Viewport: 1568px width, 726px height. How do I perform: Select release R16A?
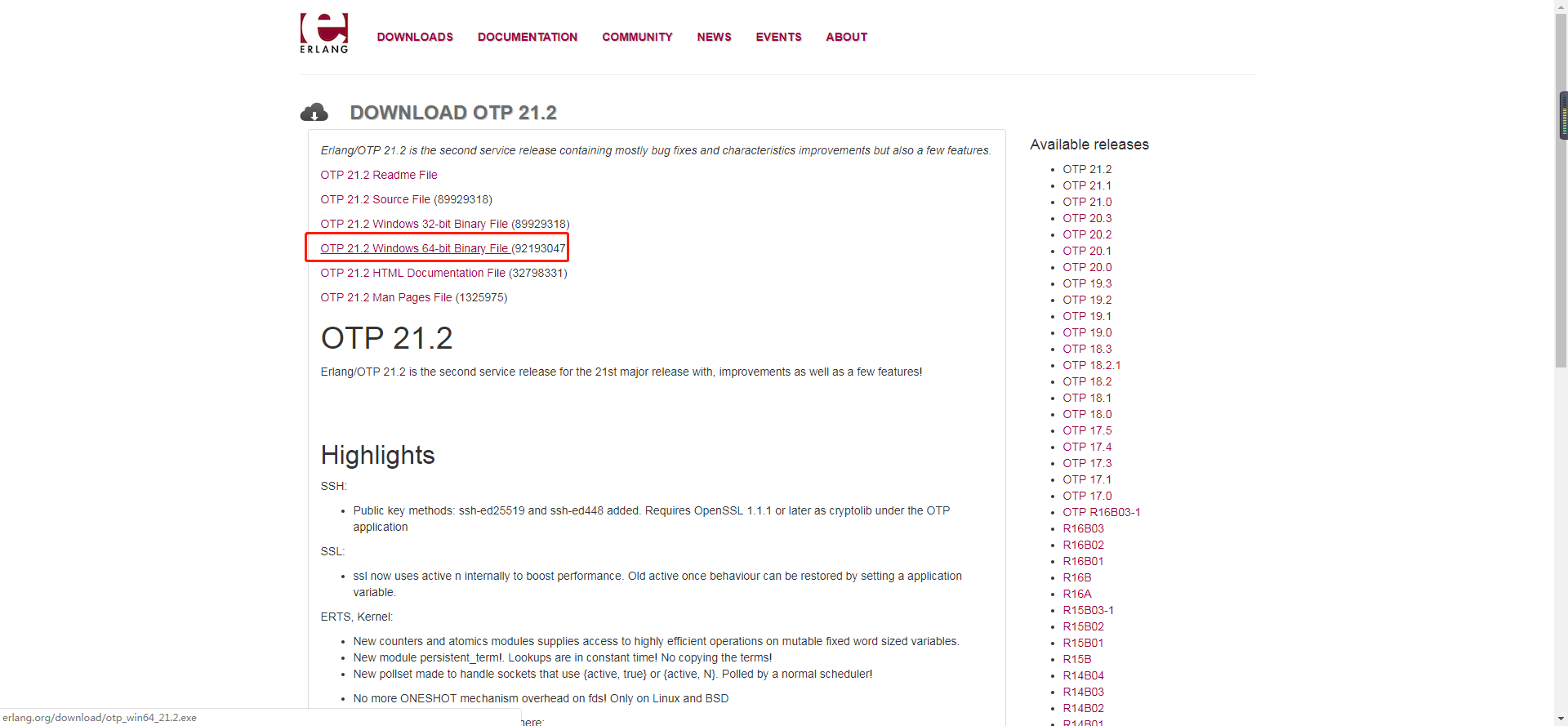(1076, 594)
